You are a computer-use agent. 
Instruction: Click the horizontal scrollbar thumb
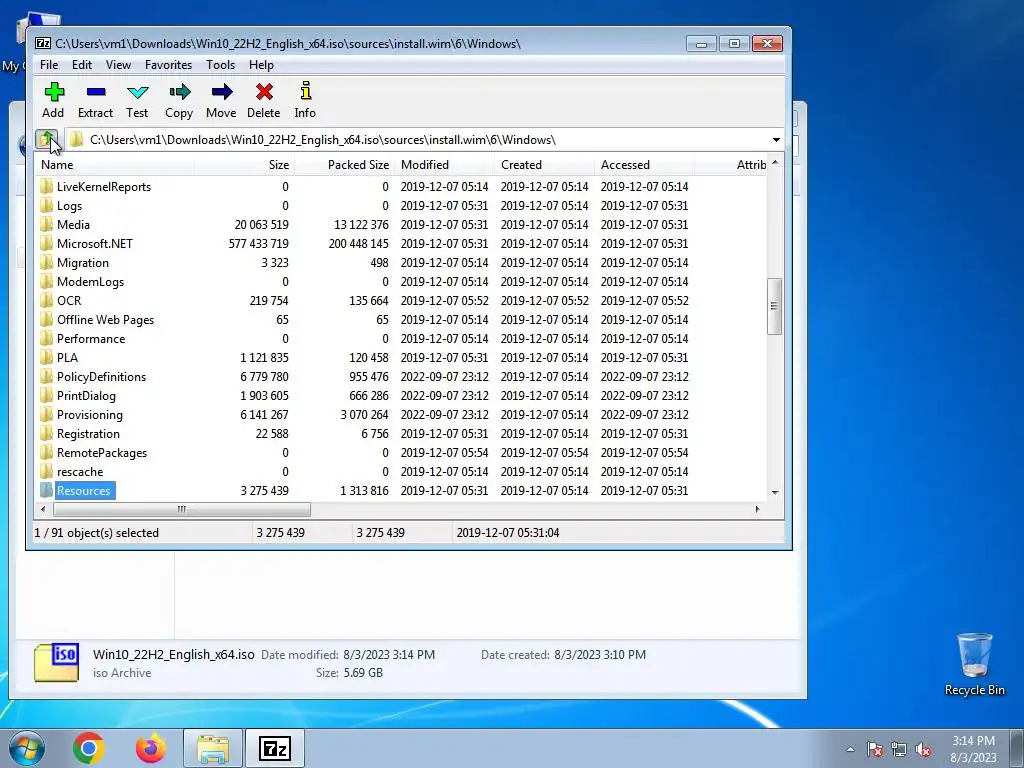click(182, 509)
